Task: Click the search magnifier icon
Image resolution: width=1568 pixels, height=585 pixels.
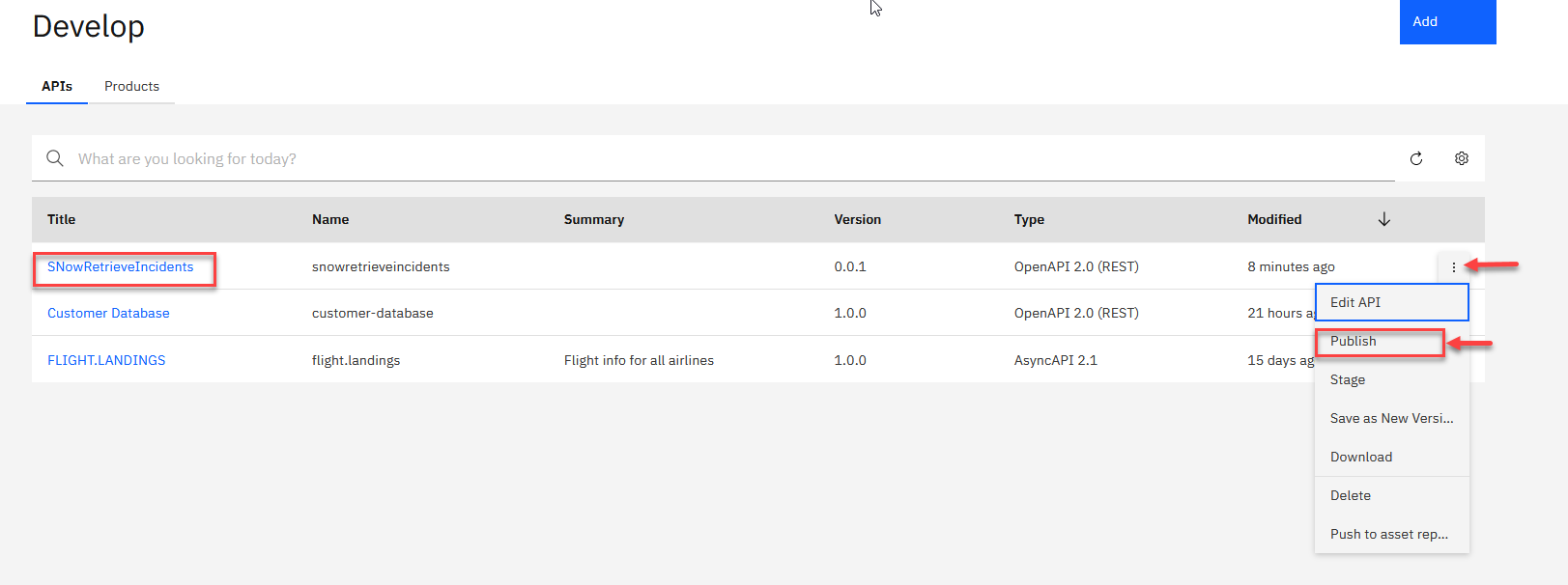Action: click(55, 158)
